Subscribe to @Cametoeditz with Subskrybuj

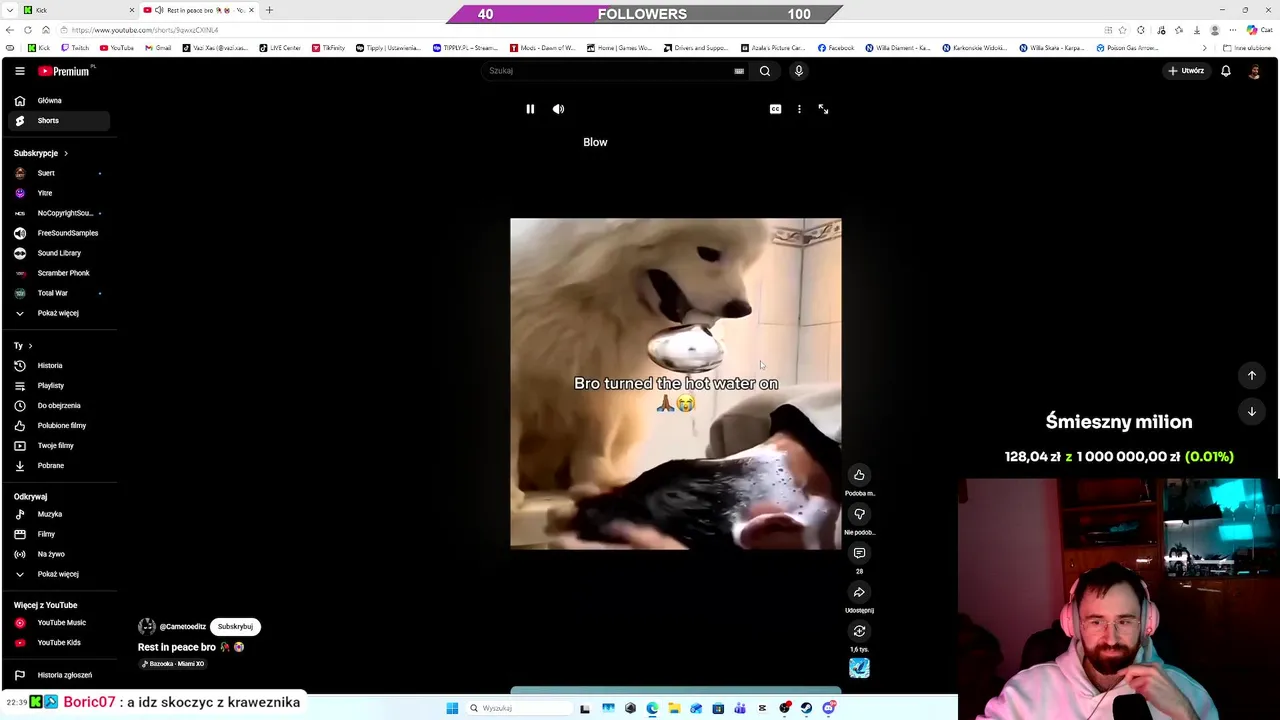[235, 627]
